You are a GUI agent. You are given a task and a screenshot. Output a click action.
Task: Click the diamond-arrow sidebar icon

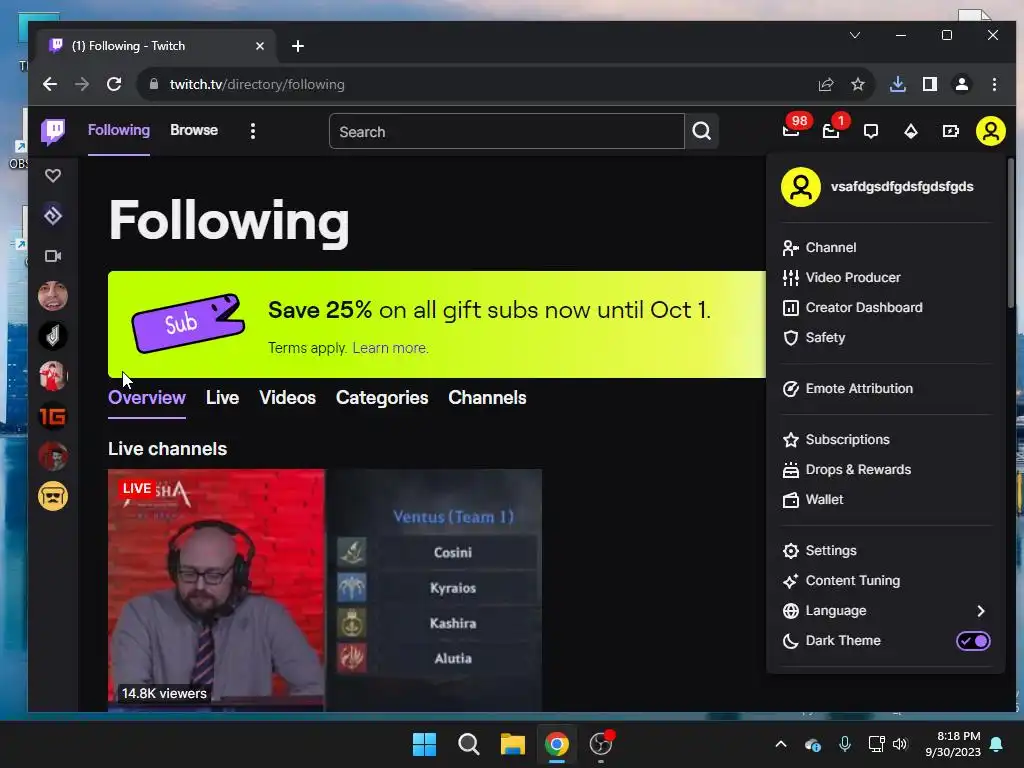pyautogui.click(x=53, y=215)
